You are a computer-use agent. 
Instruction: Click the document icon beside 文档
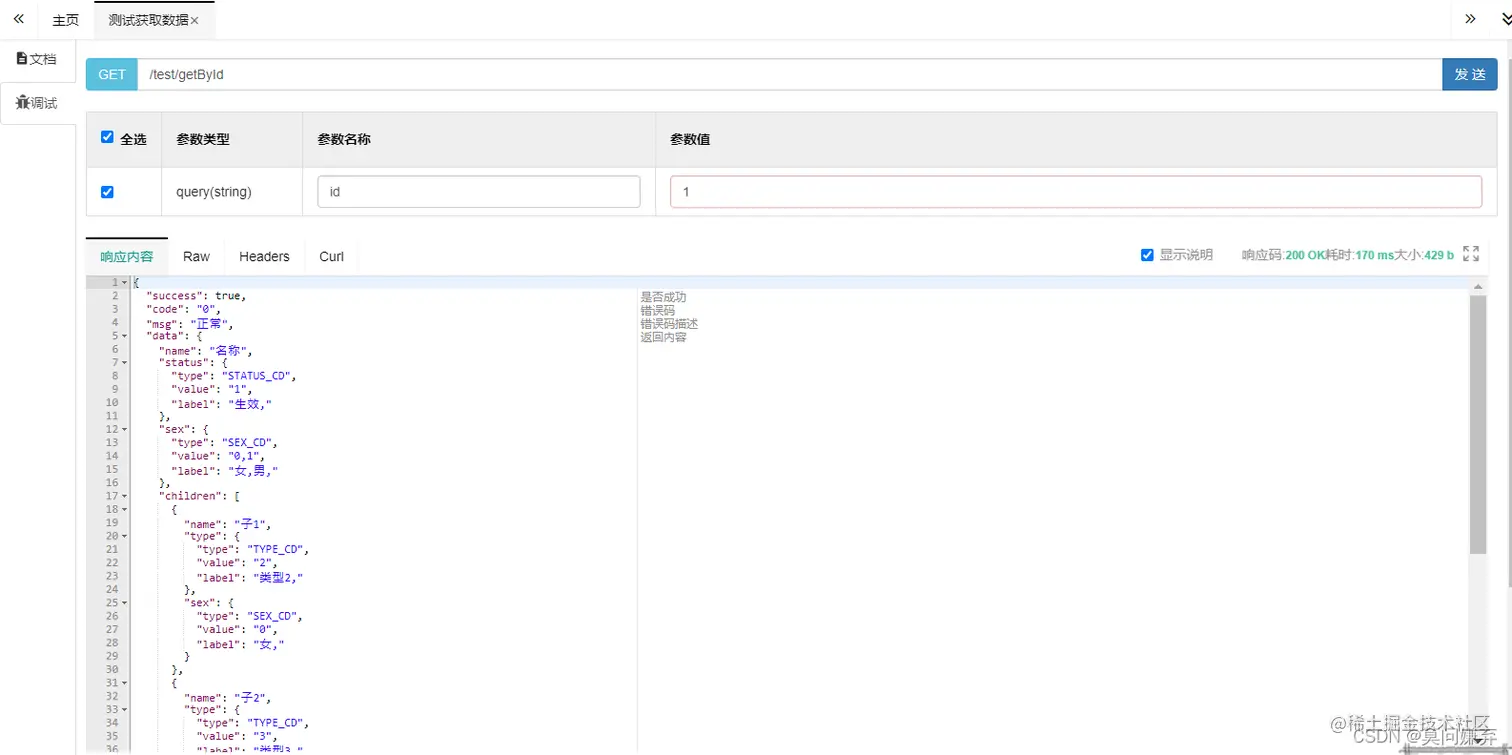(x=22, y=59)
